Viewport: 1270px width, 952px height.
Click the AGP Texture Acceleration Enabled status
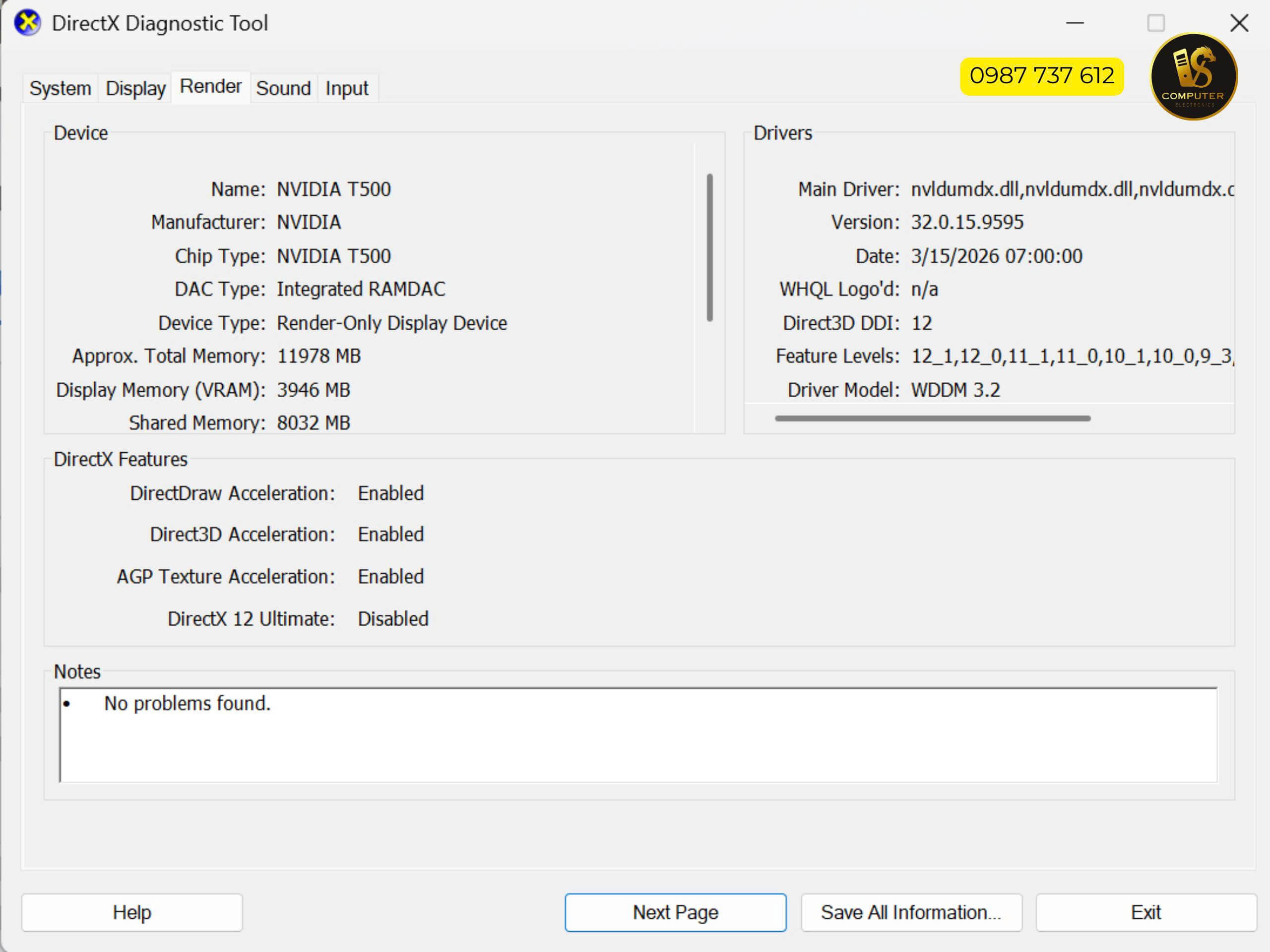[x=391, y=577]
